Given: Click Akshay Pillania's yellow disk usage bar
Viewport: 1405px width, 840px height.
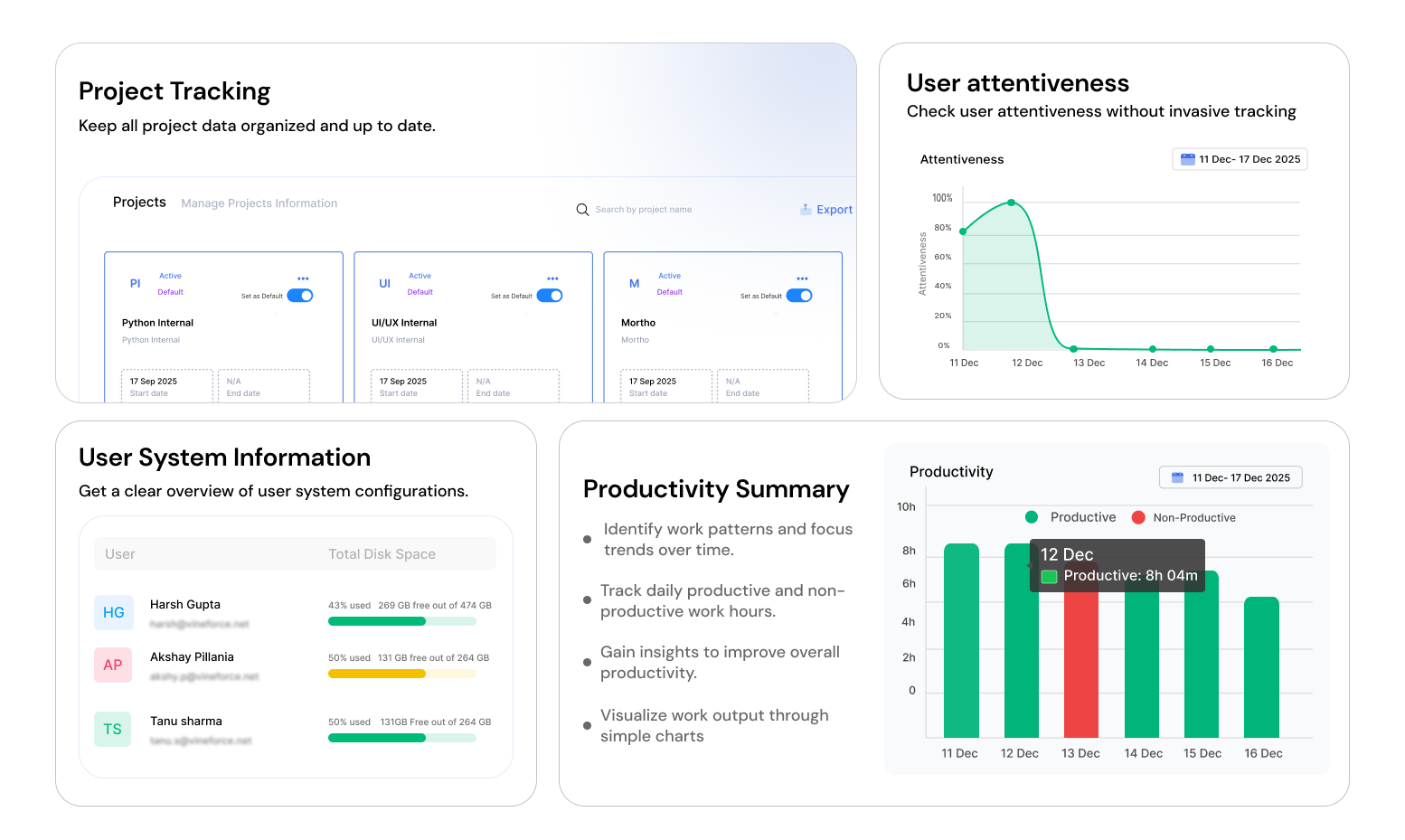Looking at the screenshot, I should [376, 674].
